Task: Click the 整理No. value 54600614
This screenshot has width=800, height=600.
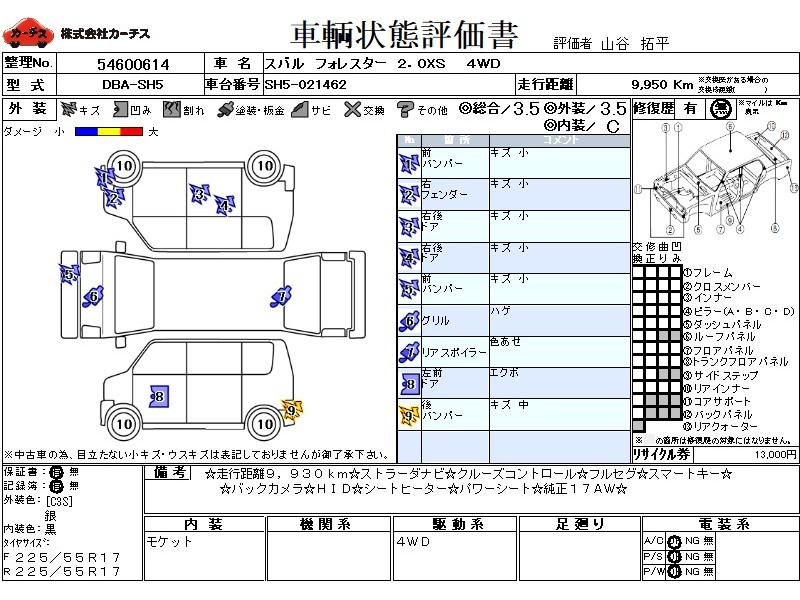Action: pos(133,65)
